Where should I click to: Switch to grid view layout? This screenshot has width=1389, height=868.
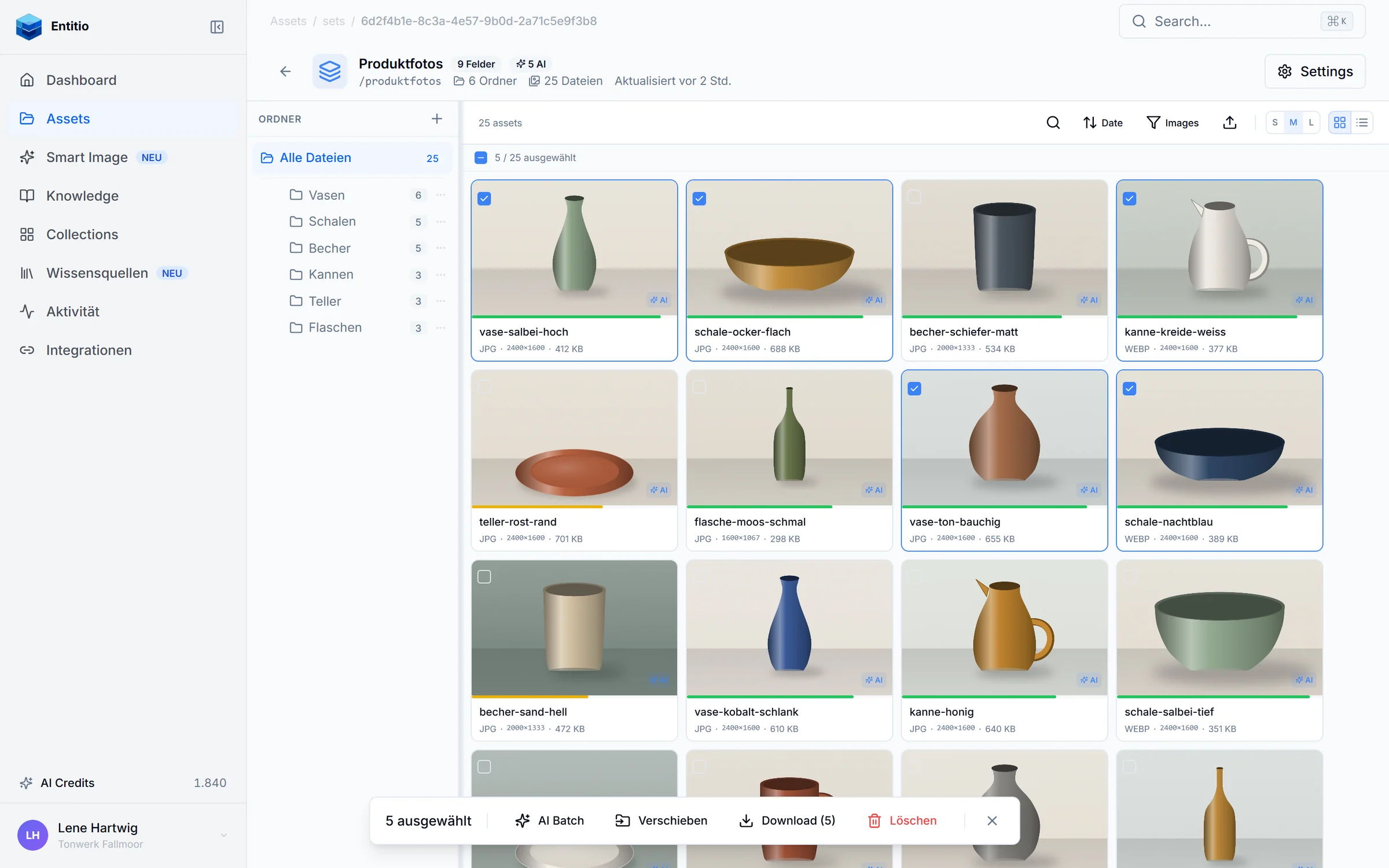click(1339, 123)
